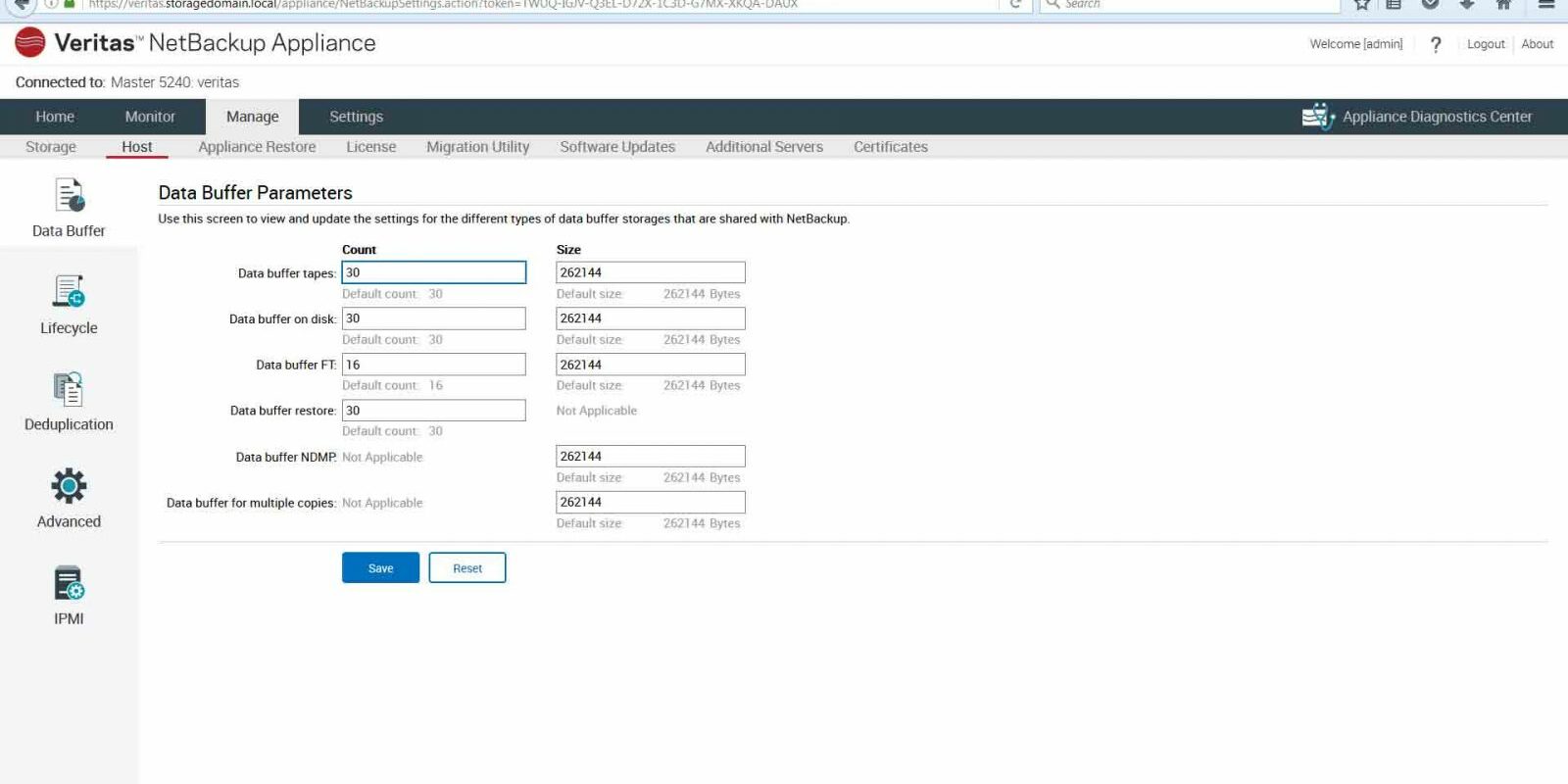Image resolution: width=1568 pixels, height=784 pixels.
Task: Open the Deduplication sidebar icon
Action: (69, 389)
